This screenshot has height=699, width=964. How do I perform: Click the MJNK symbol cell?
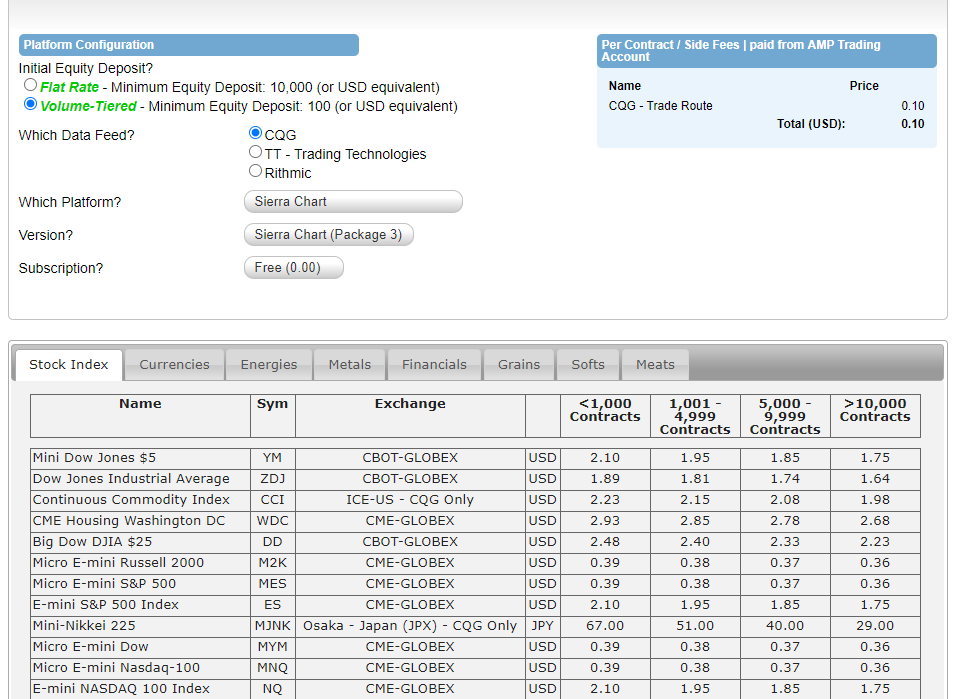click(x=272, y=626)
